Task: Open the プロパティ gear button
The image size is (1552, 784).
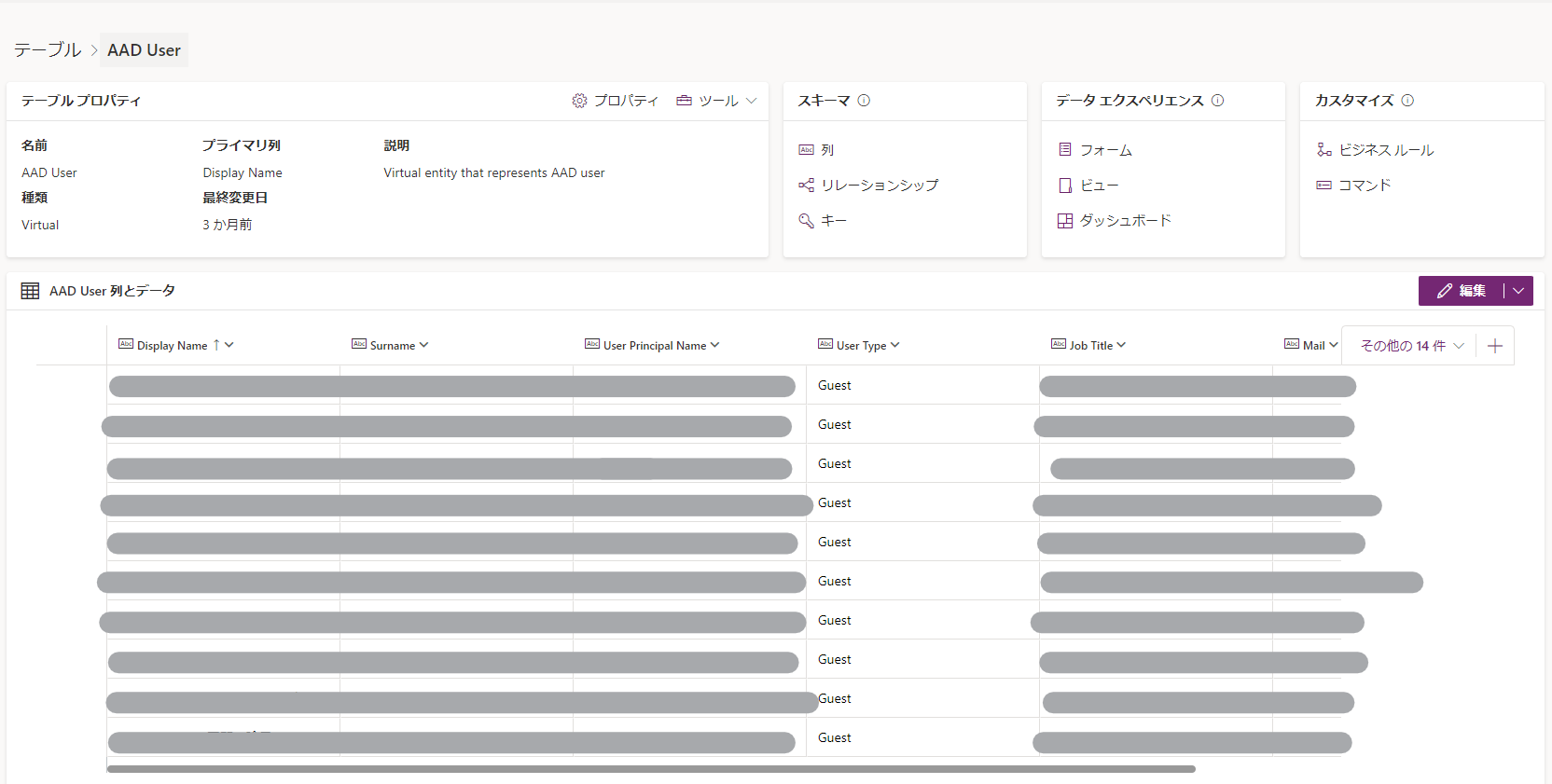Action: click(x=615, y=101)
